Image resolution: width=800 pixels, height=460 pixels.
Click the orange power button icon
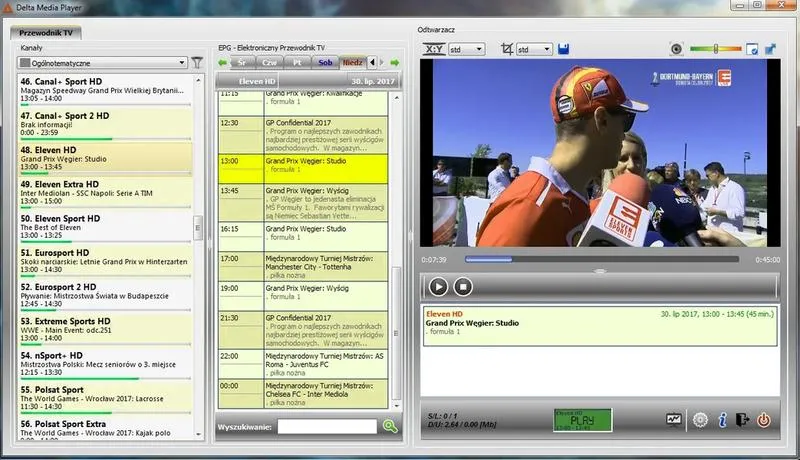point(764,420)
